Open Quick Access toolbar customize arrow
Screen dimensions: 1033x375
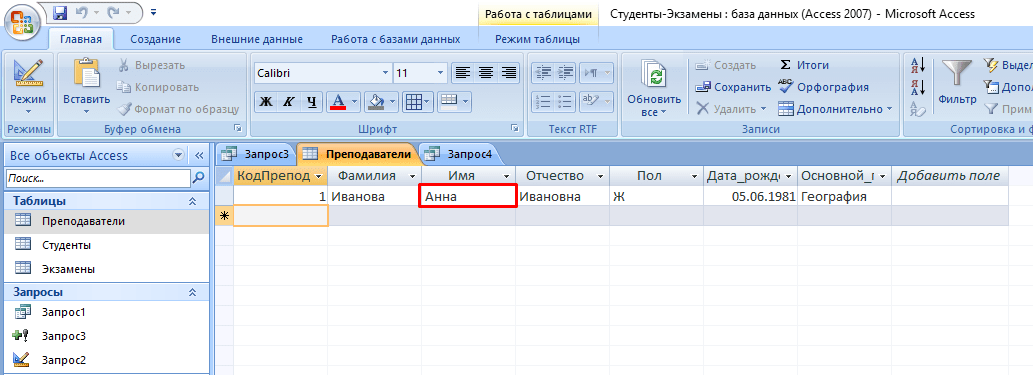pos(154,12)
